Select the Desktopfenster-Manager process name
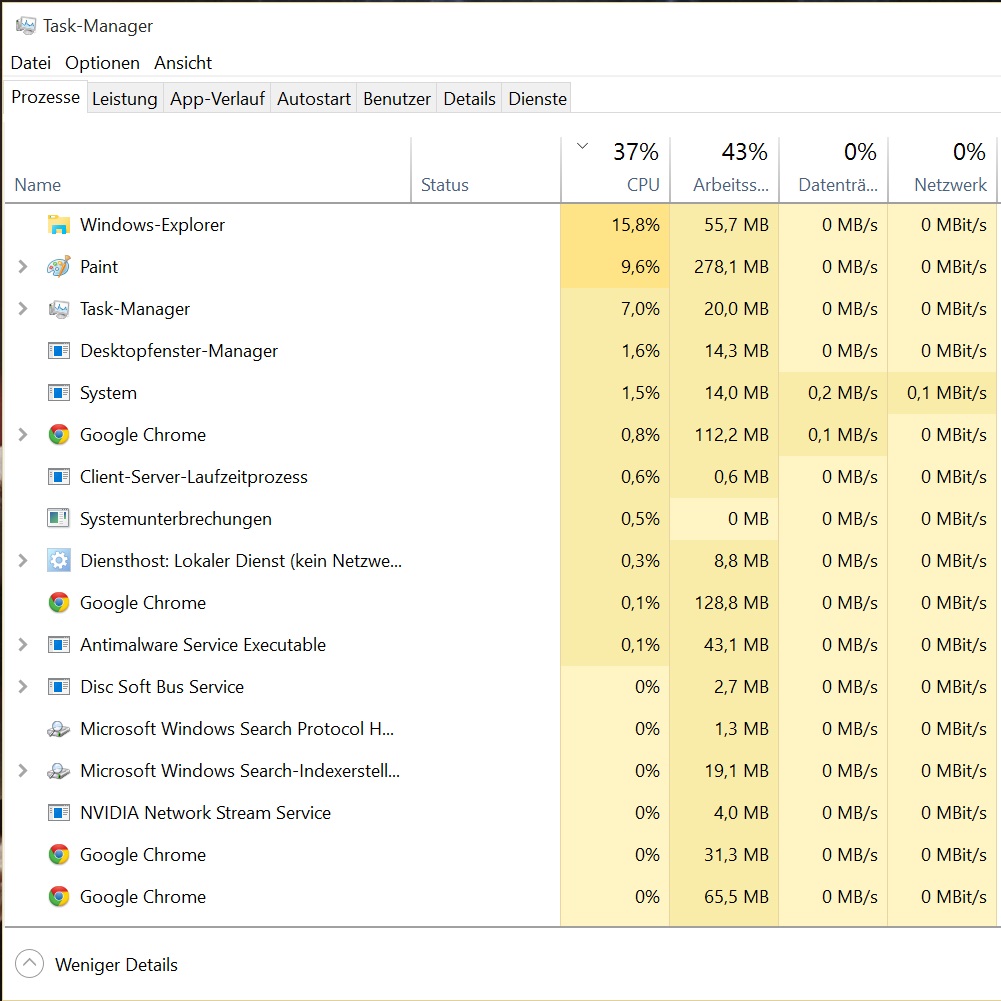 (x=179, y=351)
